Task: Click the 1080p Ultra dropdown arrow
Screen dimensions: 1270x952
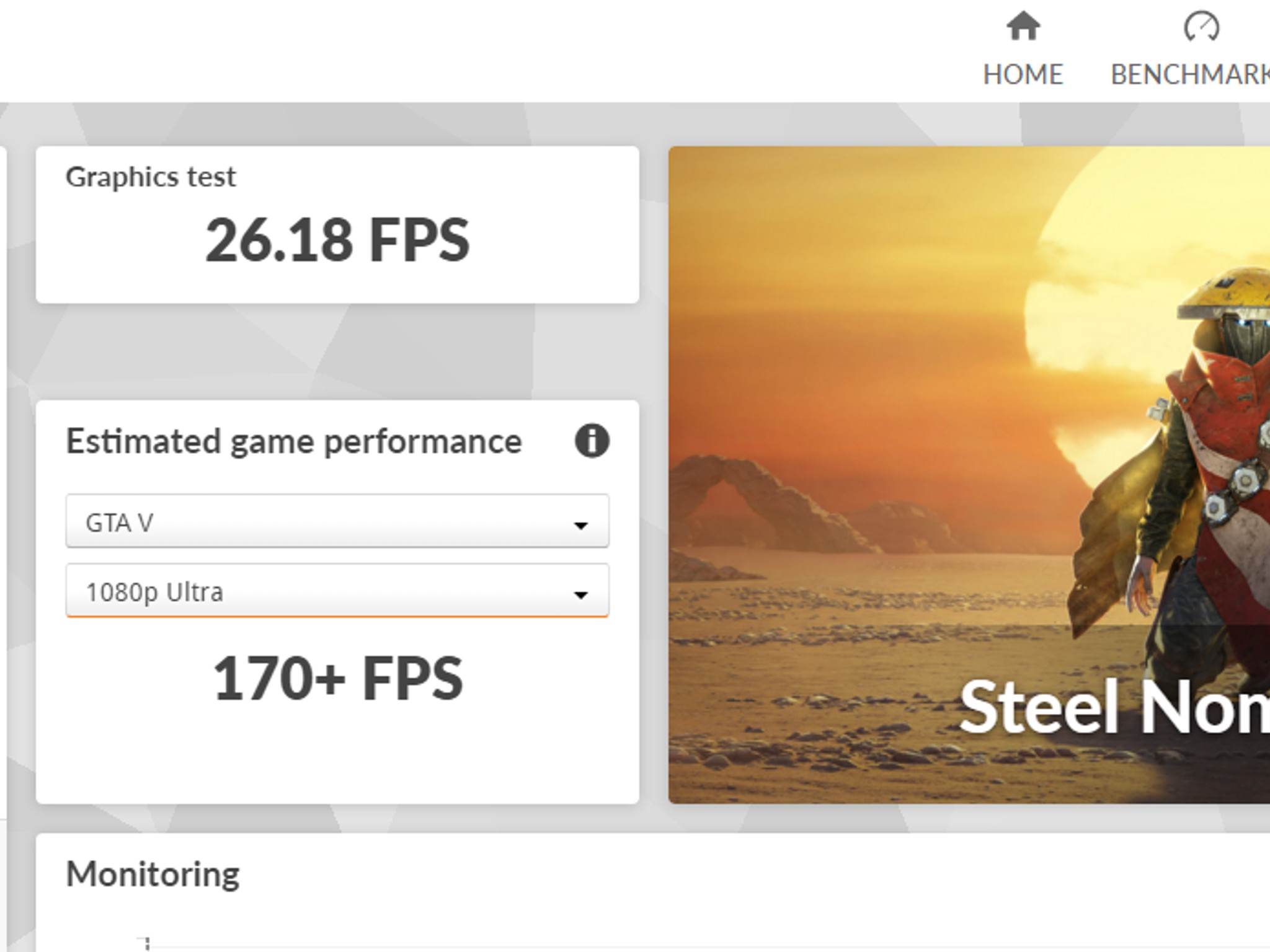Action: pyautogui.click(x=580, y=595)
